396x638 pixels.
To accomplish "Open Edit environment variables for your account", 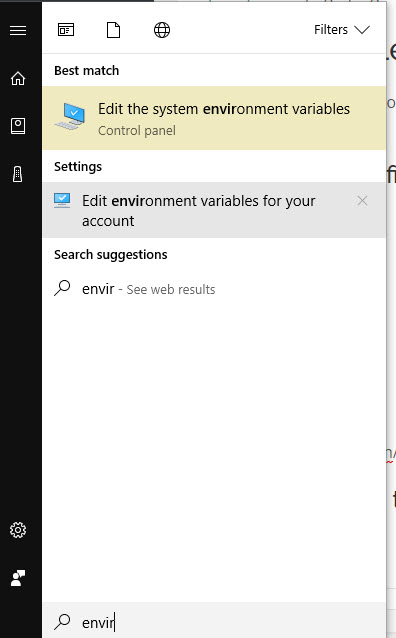I will coord(214,210).
